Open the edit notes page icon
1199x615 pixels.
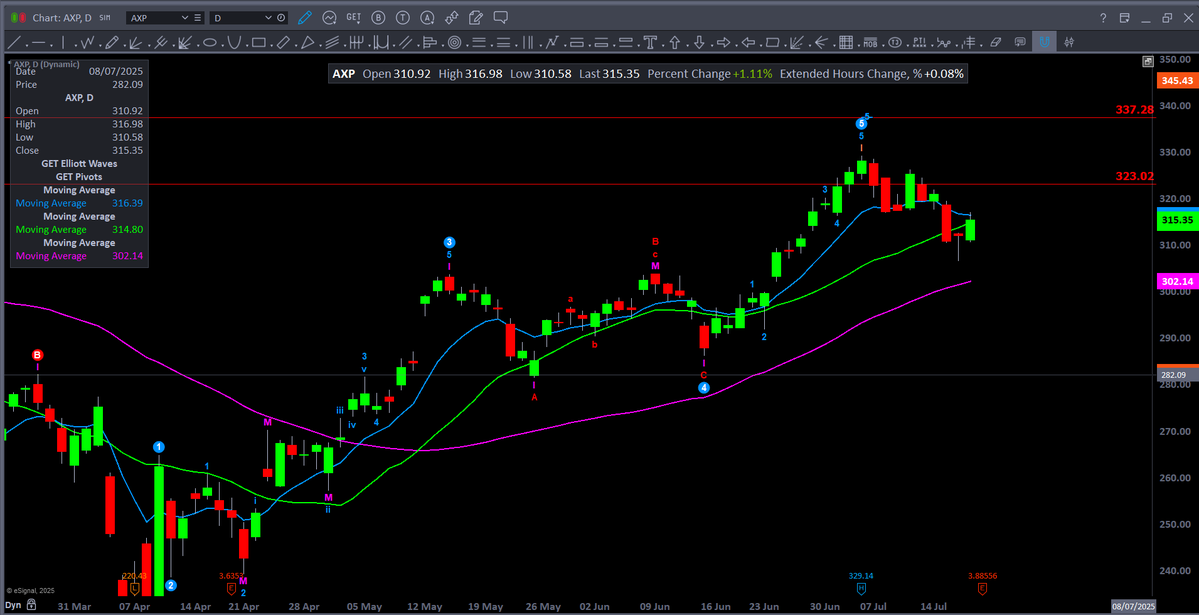click(x=476, y=17)
